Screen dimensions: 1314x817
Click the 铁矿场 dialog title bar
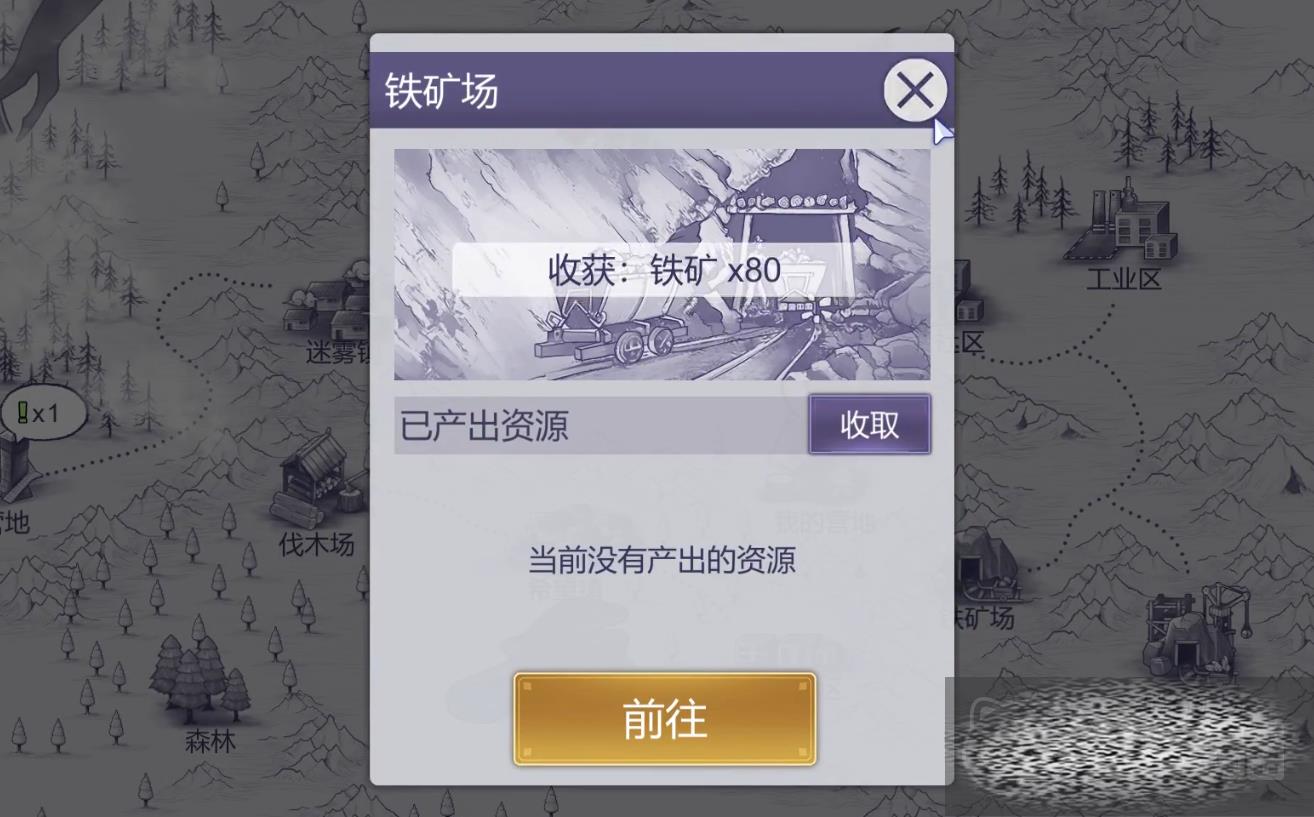point(626,91)
